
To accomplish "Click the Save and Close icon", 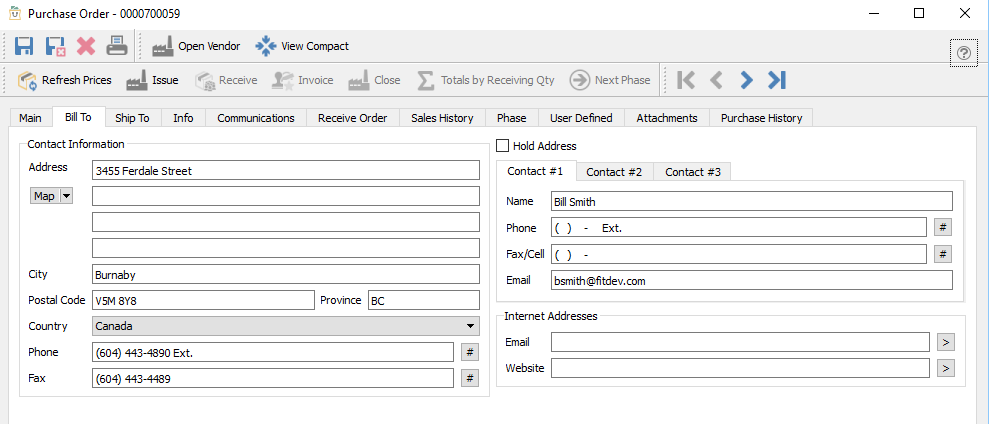I will 55,46.
